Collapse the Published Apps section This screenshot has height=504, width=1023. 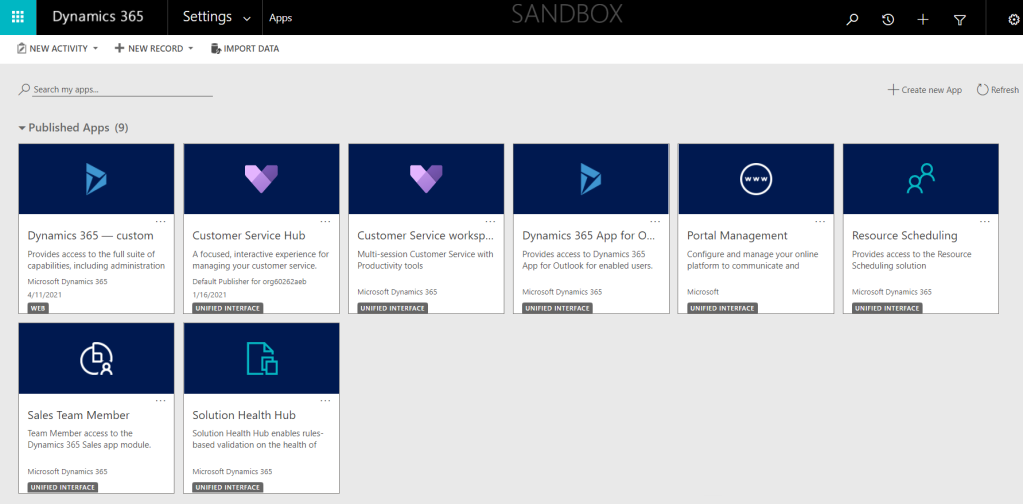[x=22, y=128]
